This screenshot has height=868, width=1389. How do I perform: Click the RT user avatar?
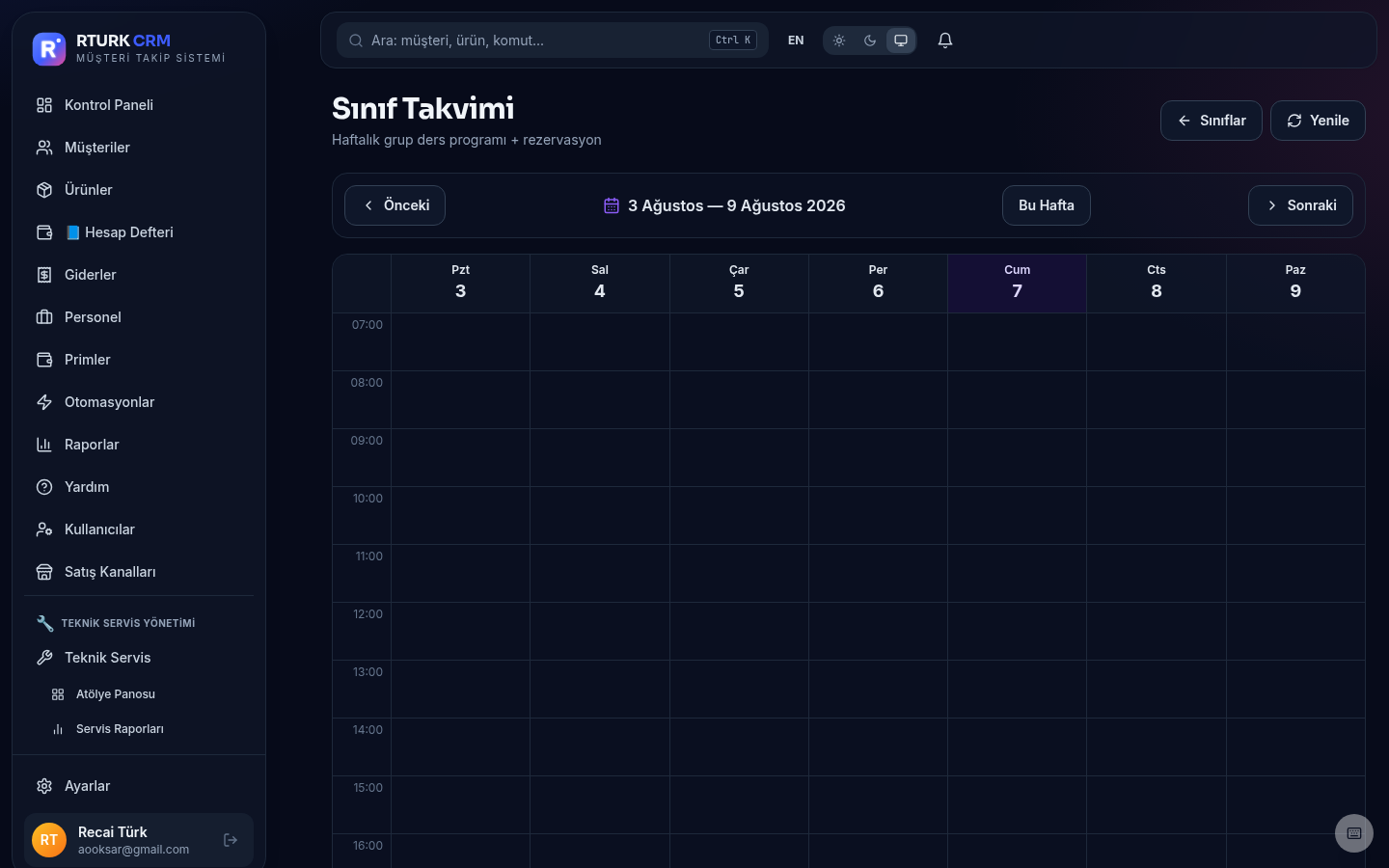tap(49, 840)
